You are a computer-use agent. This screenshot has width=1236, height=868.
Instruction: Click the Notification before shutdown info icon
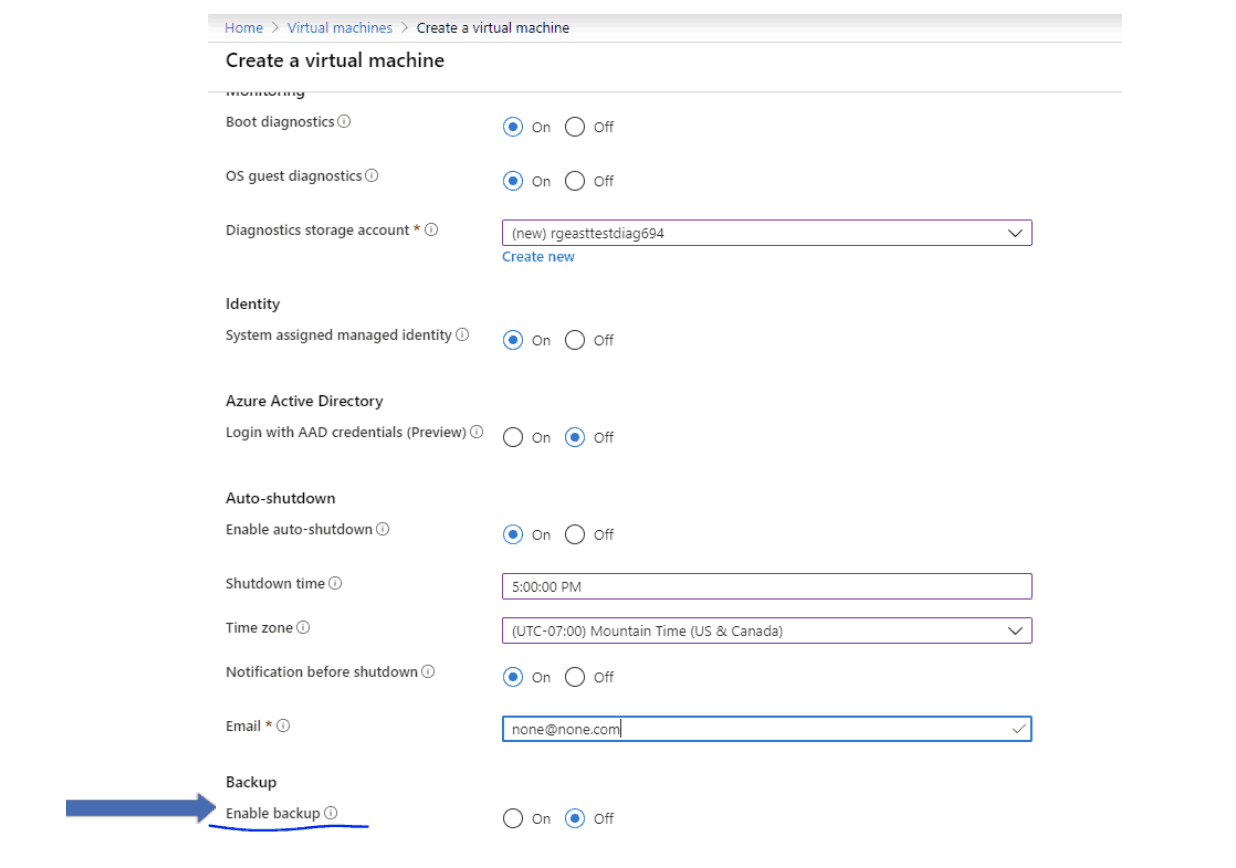(428, 671)
